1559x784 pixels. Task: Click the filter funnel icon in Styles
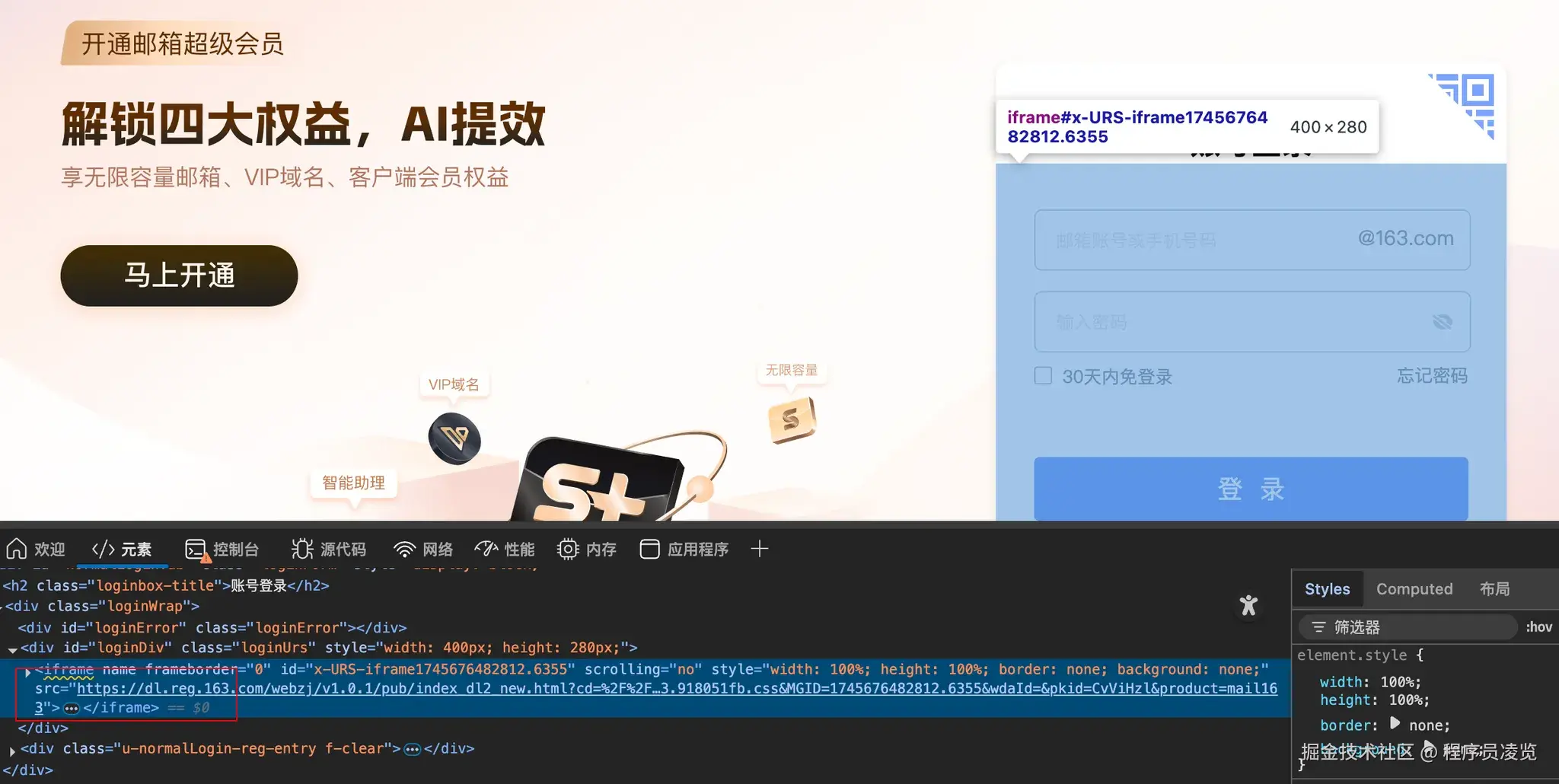[x=1318, y=627]
